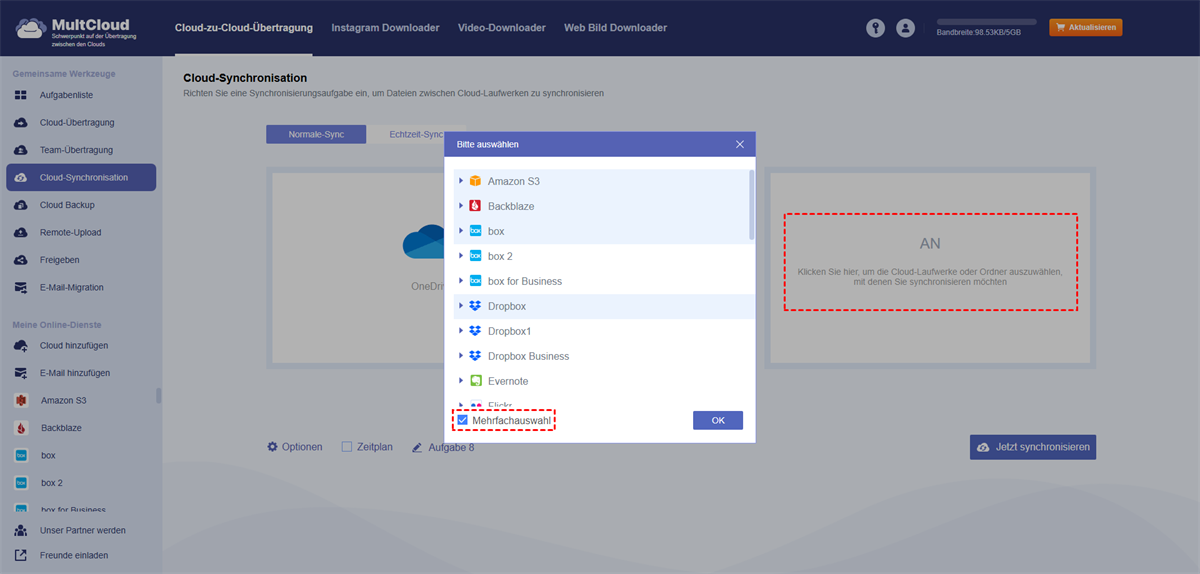This screenshot has width=1200, height=574.
Task: Click the box 2 sidebar icon
Action: click(x=20, y=482)
